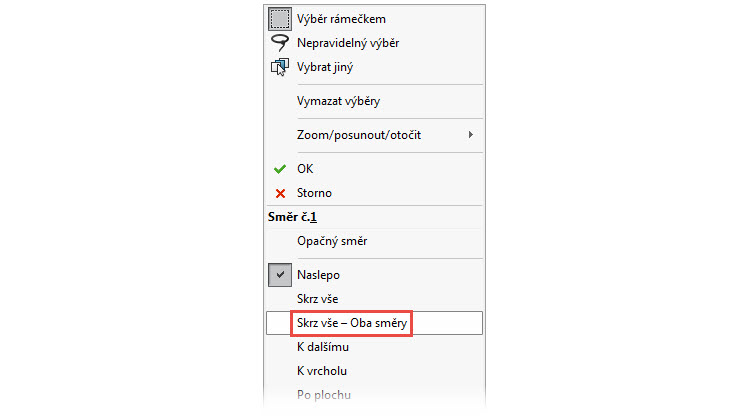Click the red Storno cross icon
Viewport: 749px width, 416px height.
(x=280, y=193)
